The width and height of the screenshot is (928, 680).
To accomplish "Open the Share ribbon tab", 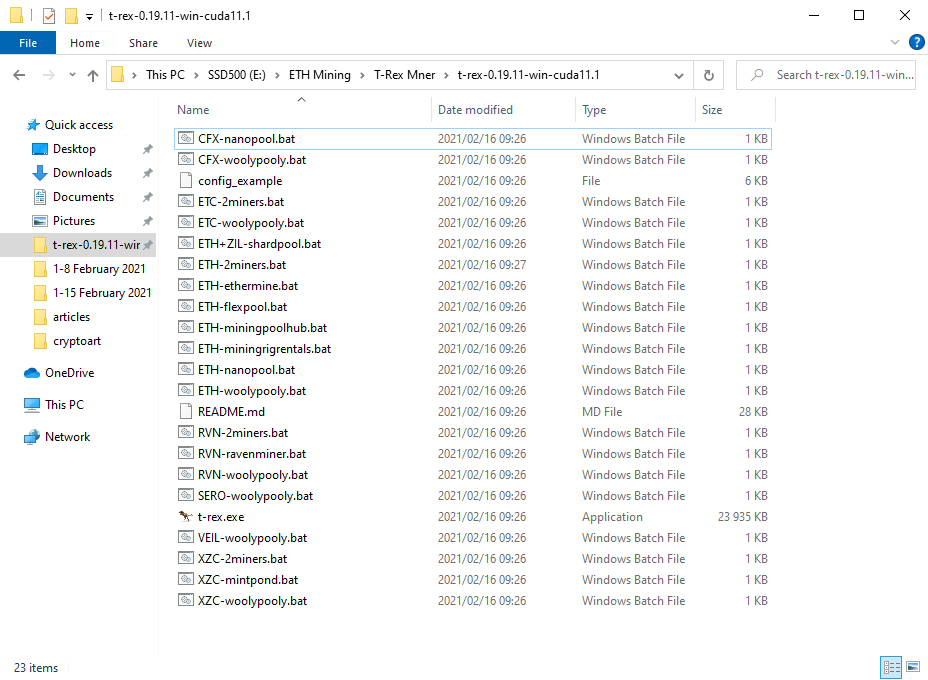I will 143,43.
